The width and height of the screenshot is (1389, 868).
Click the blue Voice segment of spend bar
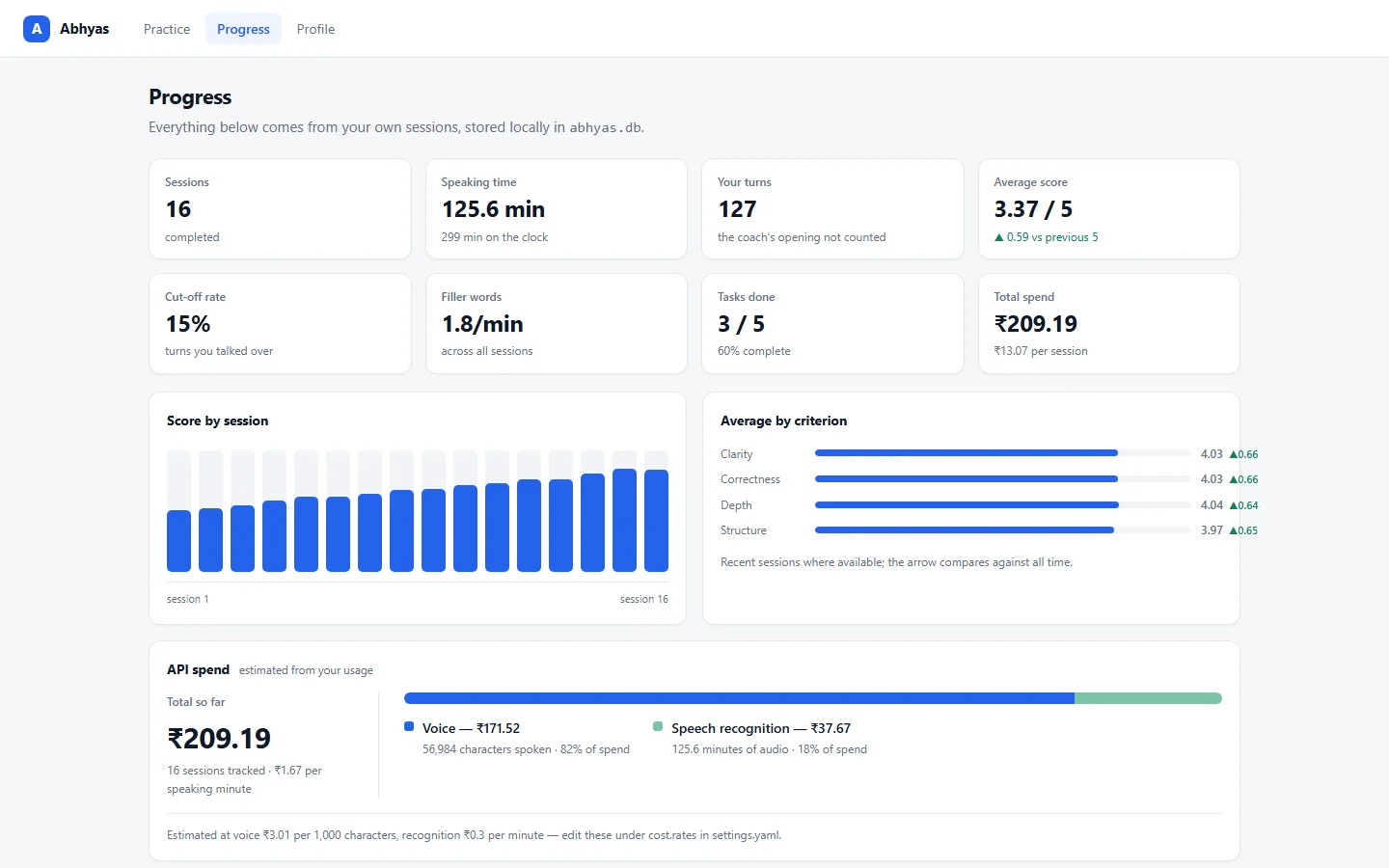pos(739,698)
